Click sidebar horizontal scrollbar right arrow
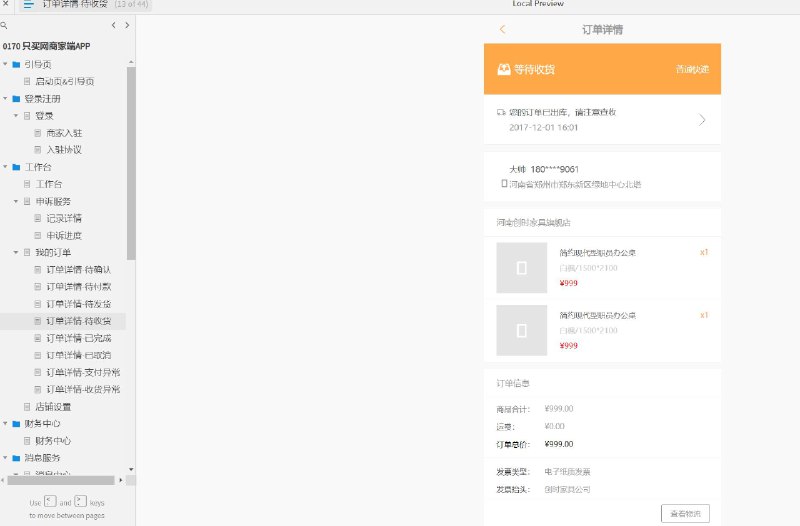 120,480
